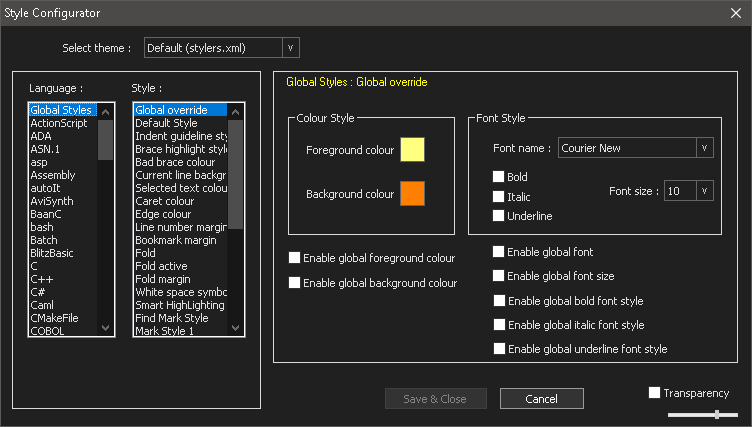Check Enable global font
The width and height of the screenshot is (752, 427).
[x=498, y=251]
